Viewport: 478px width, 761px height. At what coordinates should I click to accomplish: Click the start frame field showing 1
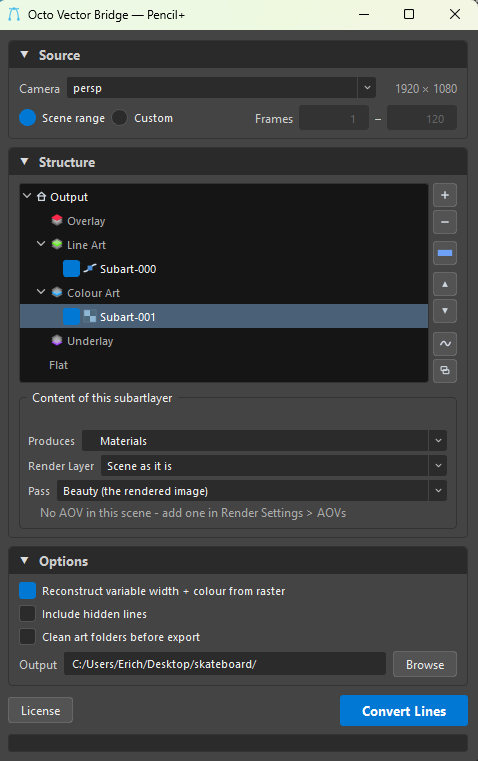[334, 118]
